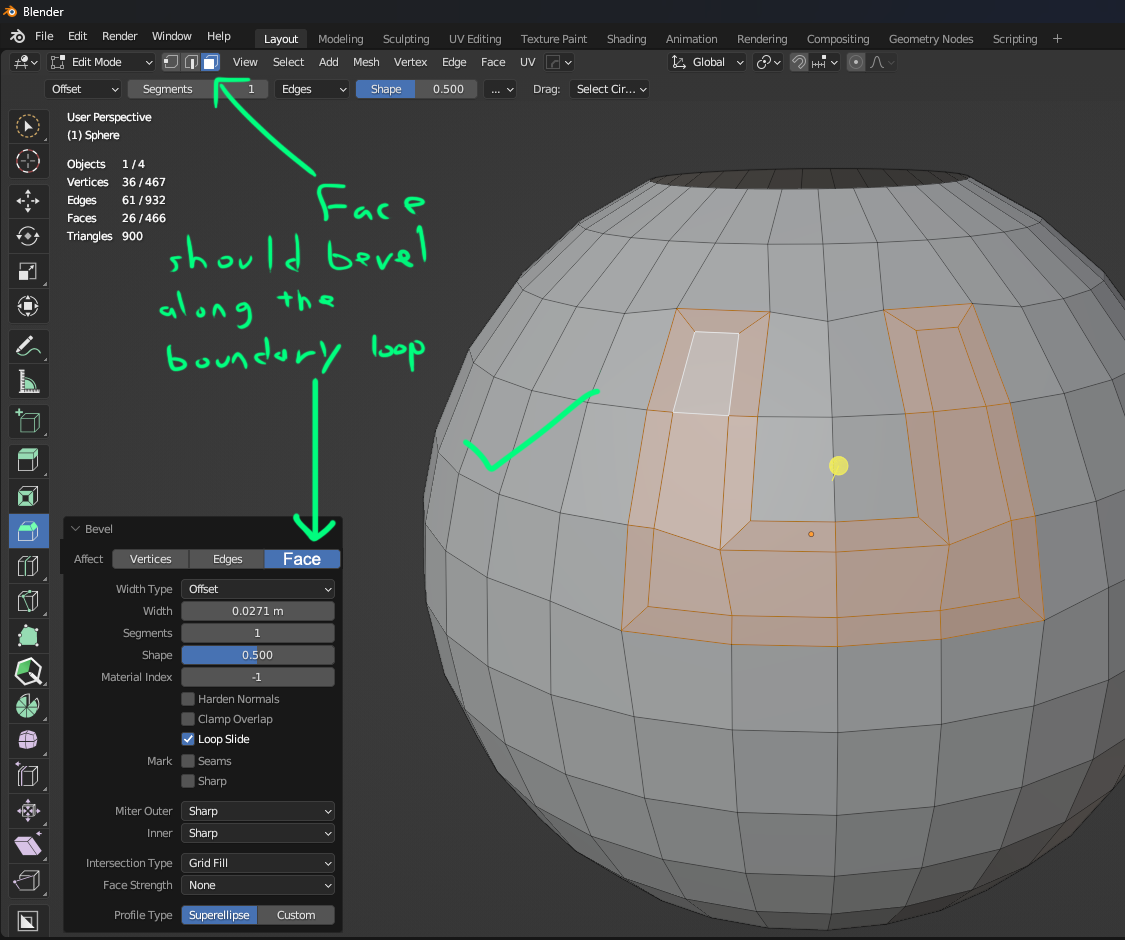Viewport: 1125px width, 940px height.
Task: Switch to the UV Editing workspace tab
Action: point(475,39)
